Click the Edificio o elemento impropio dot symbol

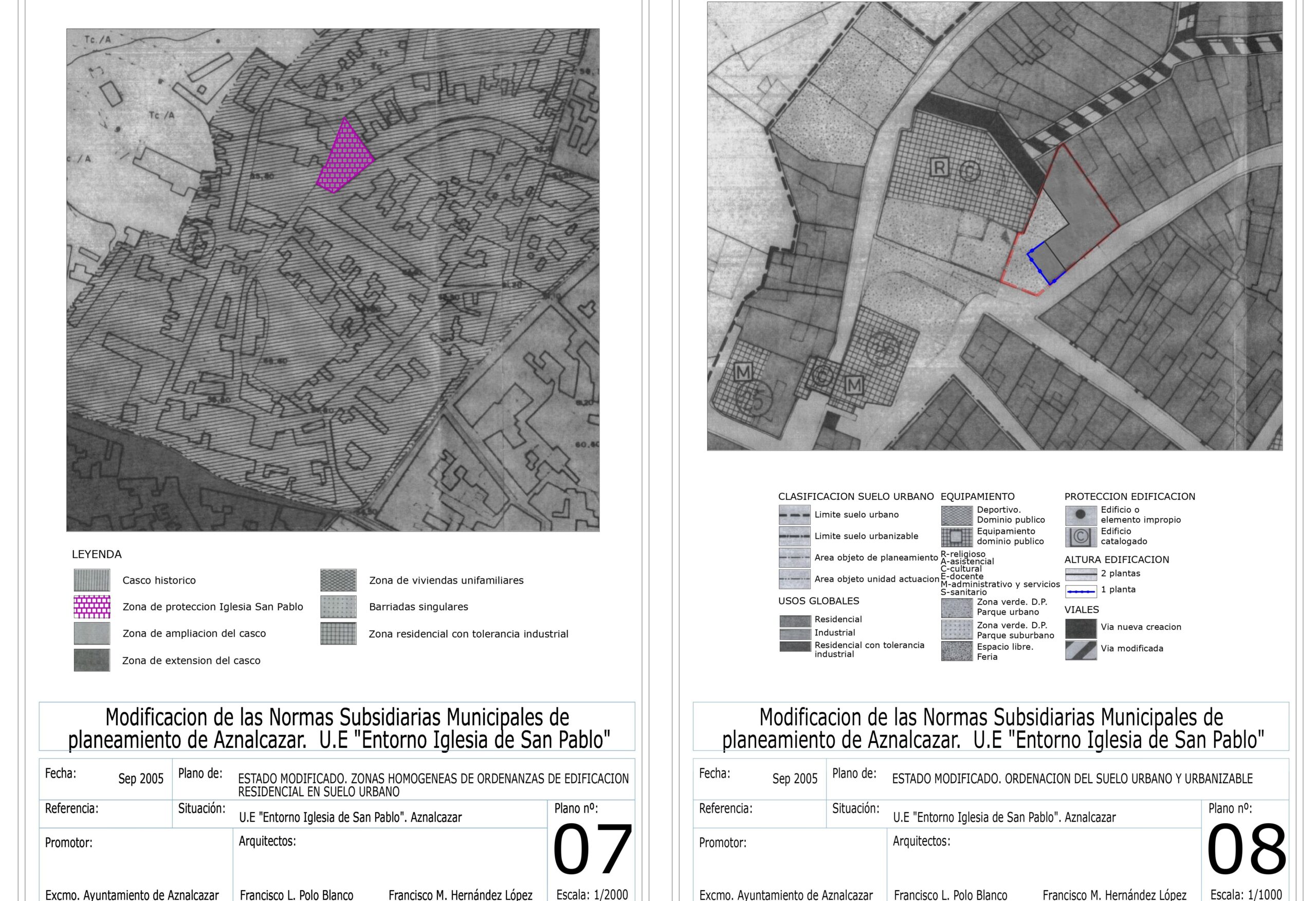coord(1081,515)
